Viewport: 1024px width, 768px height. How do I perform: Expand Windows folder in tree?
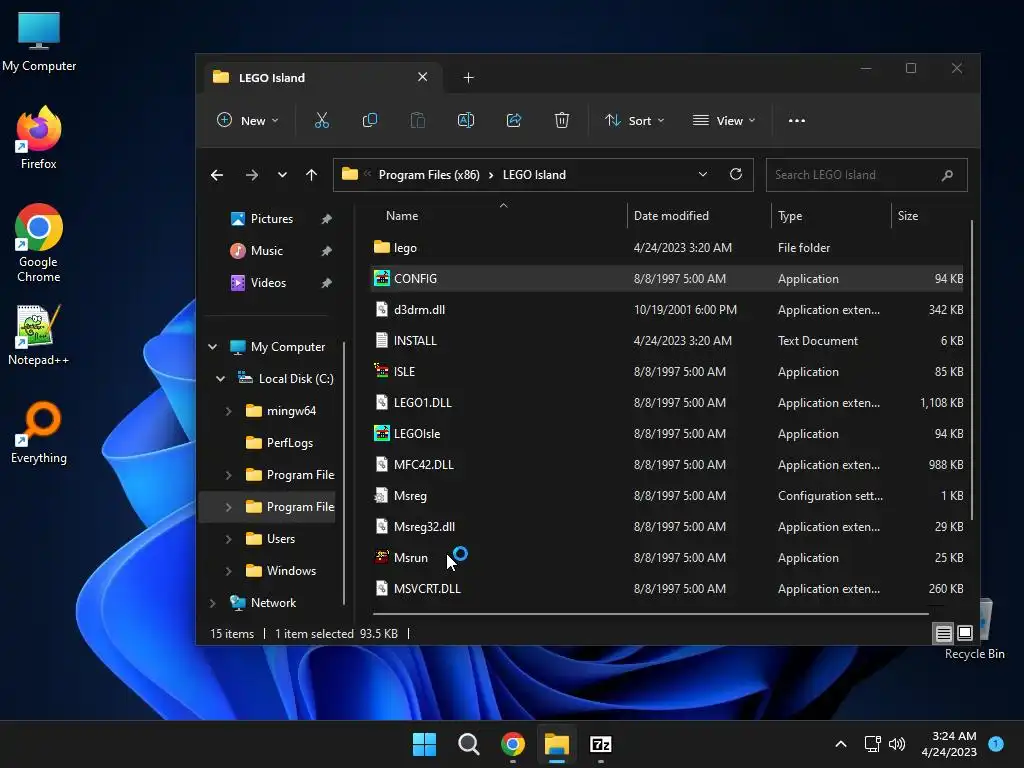pyautogui.click(x=229, y=571)
